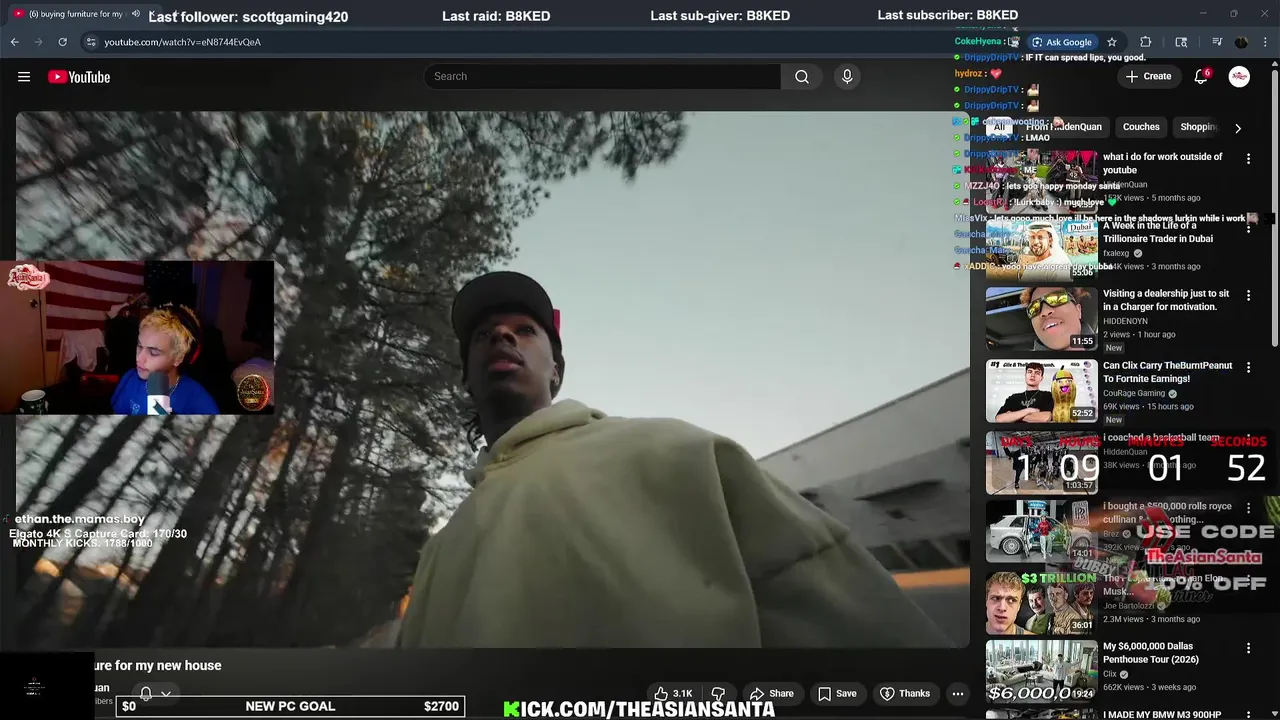Open 'A Week in the Life of a Trillionaire Trader' title
This screenshot has width=1280, height=720.
[x=1157, y=232]
